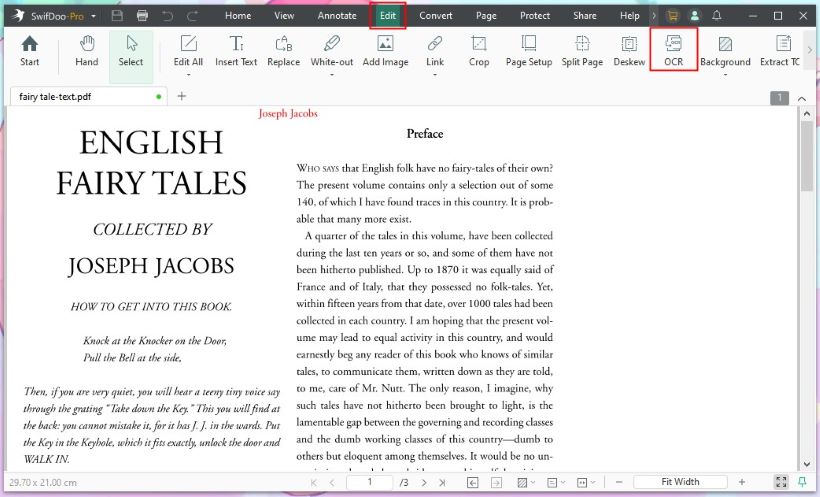Switch to the View tab
The height and width of the screenshot is (497, 820).
[284, 16]
